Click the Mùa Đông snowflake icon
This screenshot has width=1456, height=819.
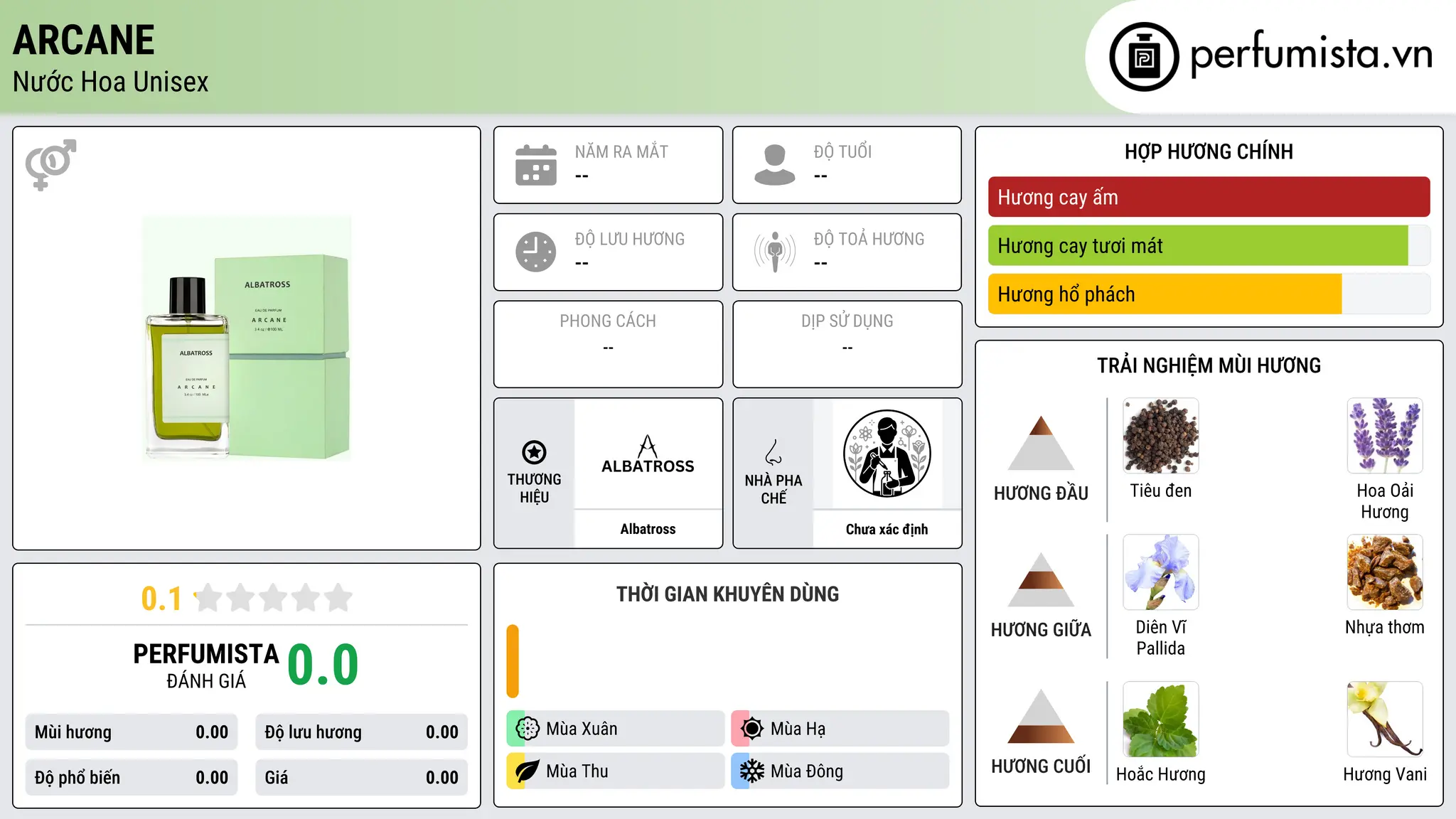pos(752,771)
